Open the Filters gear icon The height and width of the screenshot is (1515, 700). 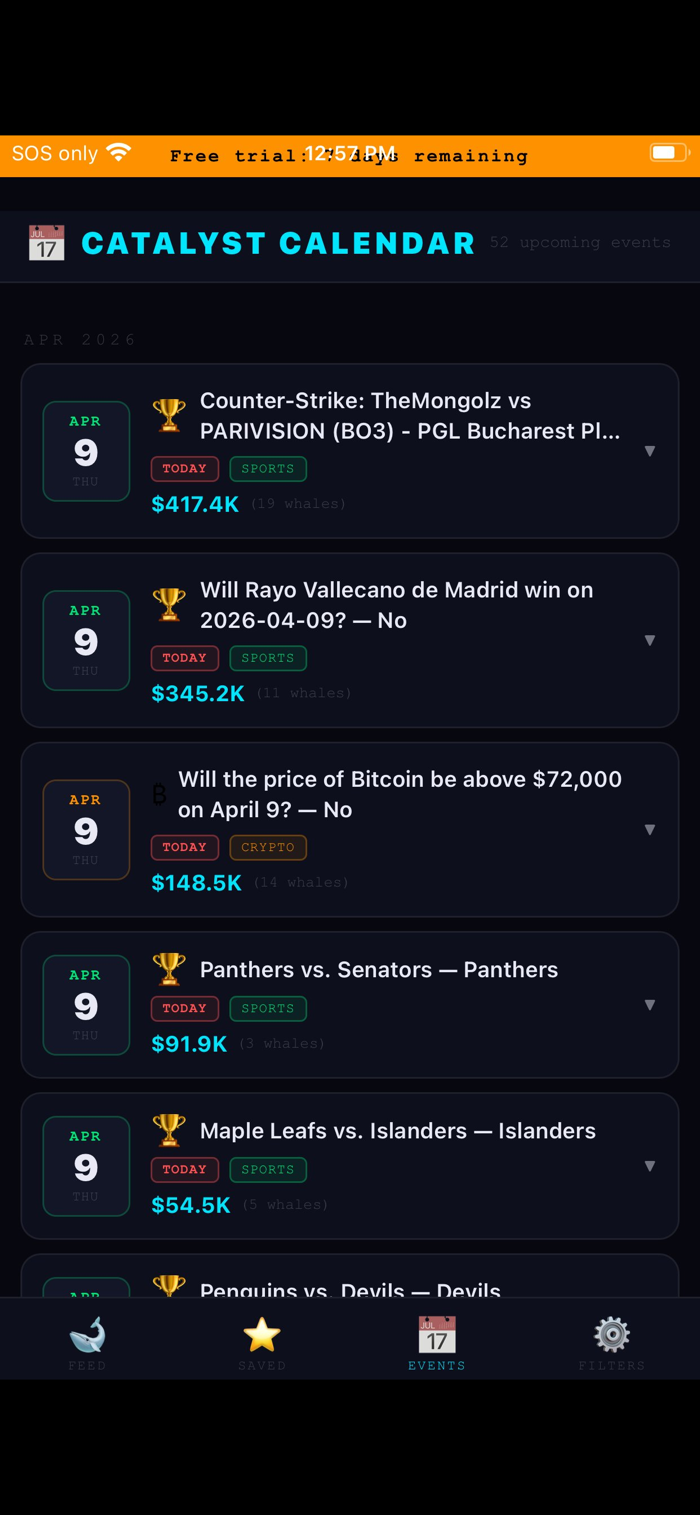pyautogui.click(x=612, y=1338)
